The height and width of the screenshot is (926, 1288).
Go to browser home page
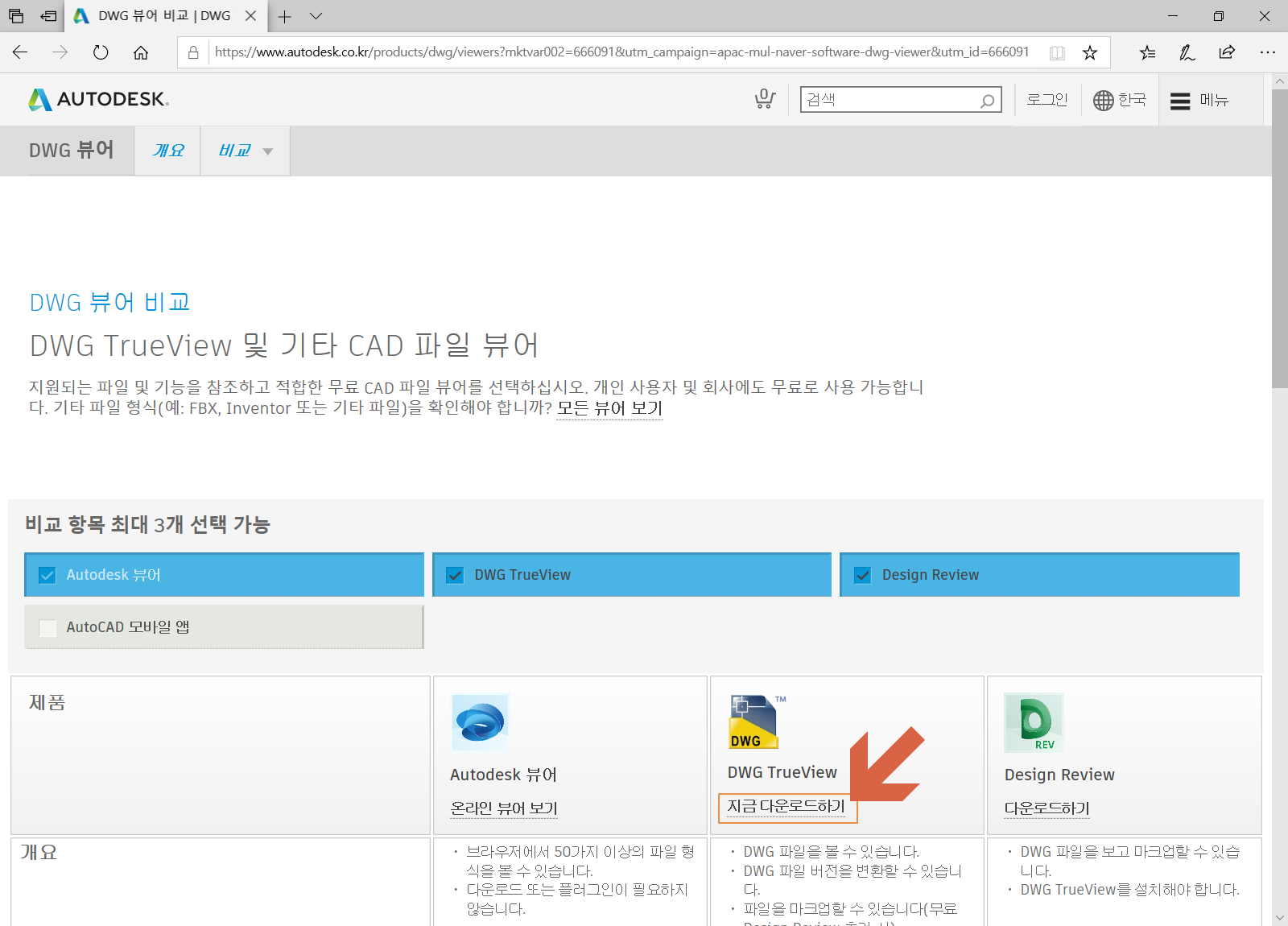tap(141, 52)
